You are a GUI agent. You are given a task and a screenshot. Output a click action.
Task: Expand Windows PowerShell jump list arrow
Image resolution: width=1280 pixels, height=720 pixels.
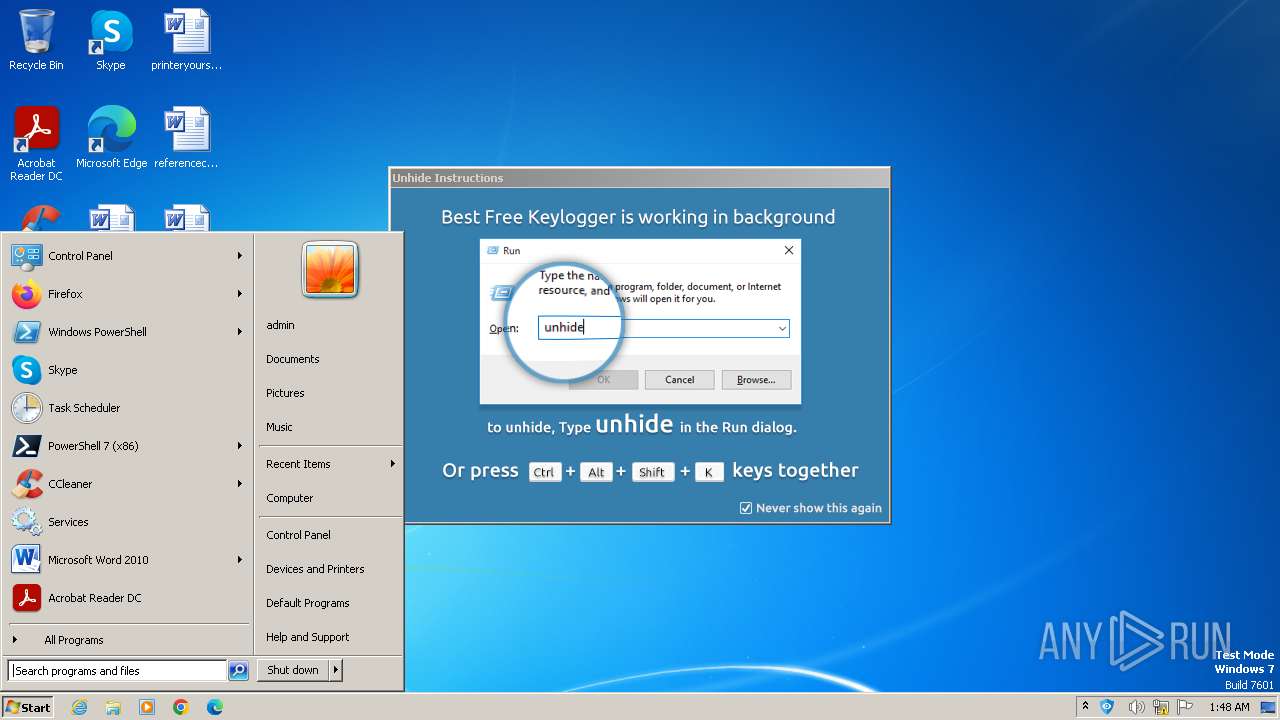[240, 332]
